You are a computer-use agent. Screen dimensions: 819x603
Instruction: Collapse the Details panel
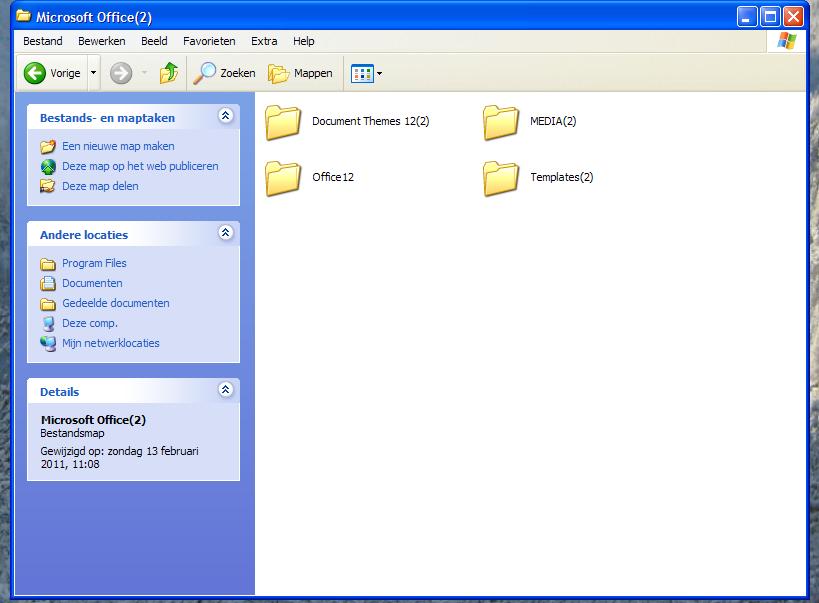point(226,389)
